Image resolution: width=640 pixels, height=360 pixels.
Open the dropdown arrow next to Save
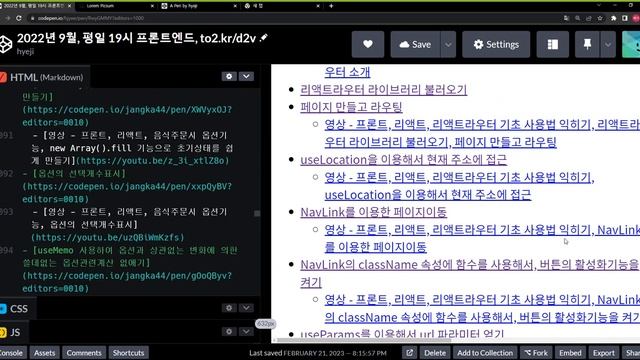coord(448,44)
